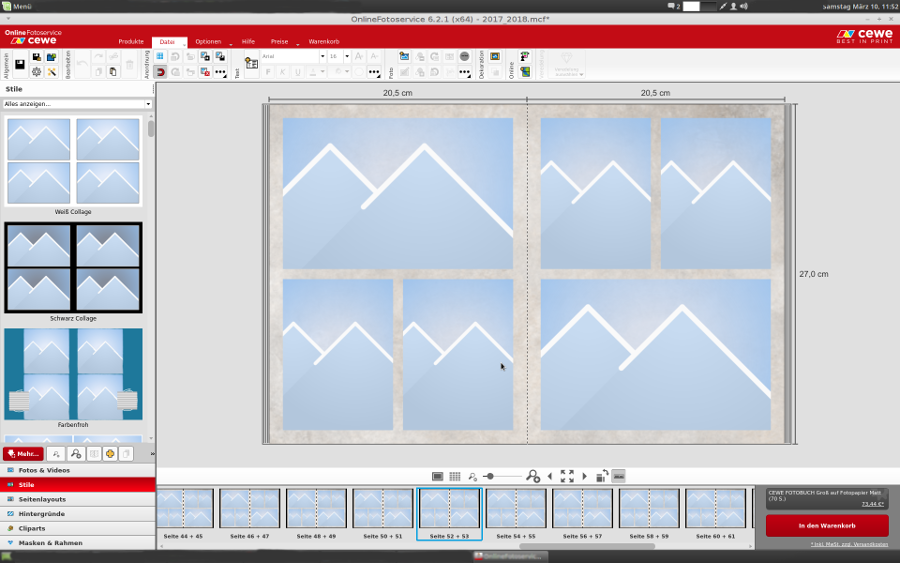Image resolution: width=900 pixels, height=563 pixels.
Task: Go to next page arrow
Action: [584, 476]
